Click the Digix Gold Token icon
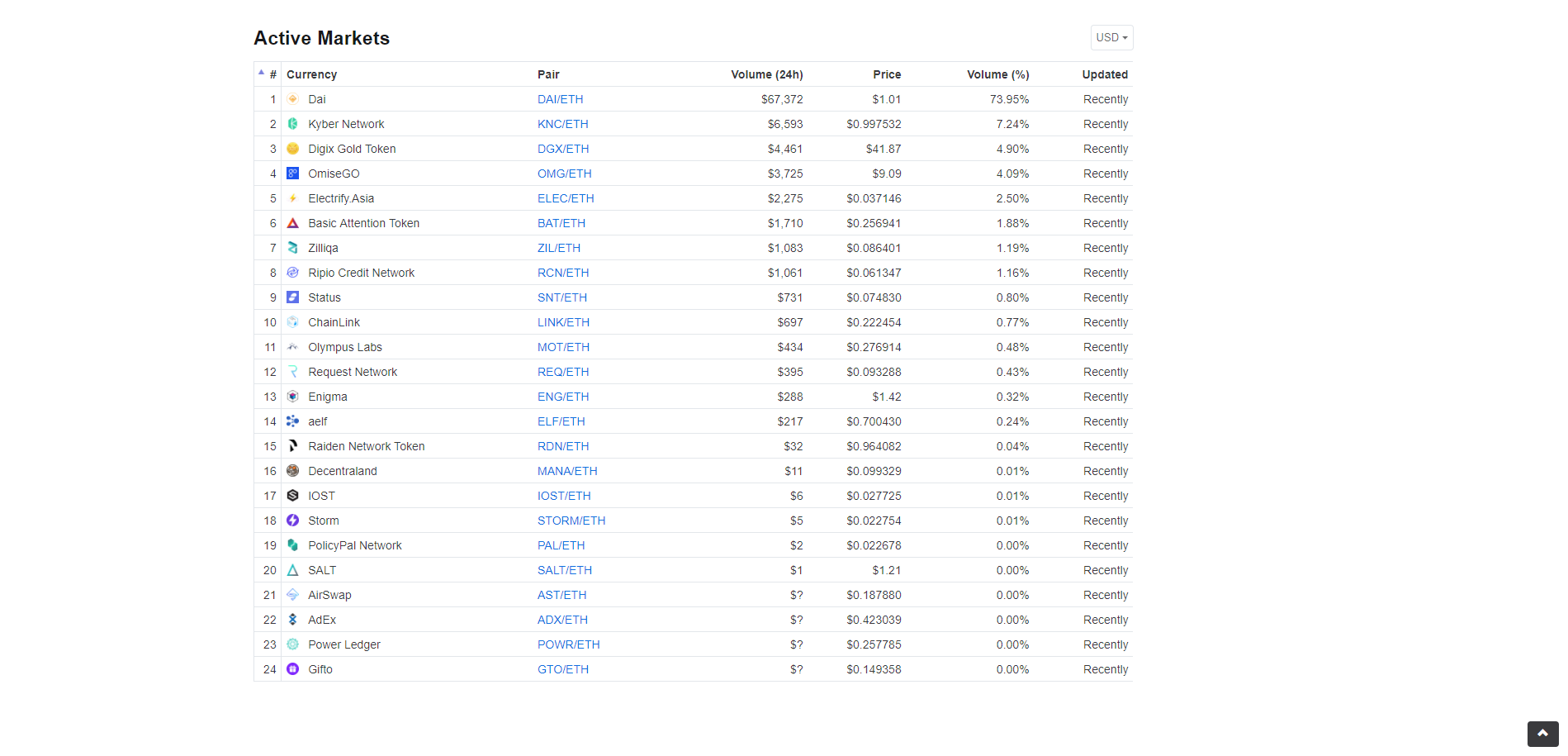 coord(292,149)
